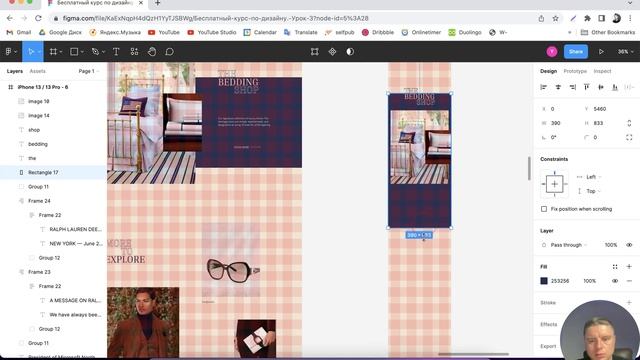Viewport: 640px width, 360px height.
Task: Open a new browser tab
Action: tap(158, 3)
